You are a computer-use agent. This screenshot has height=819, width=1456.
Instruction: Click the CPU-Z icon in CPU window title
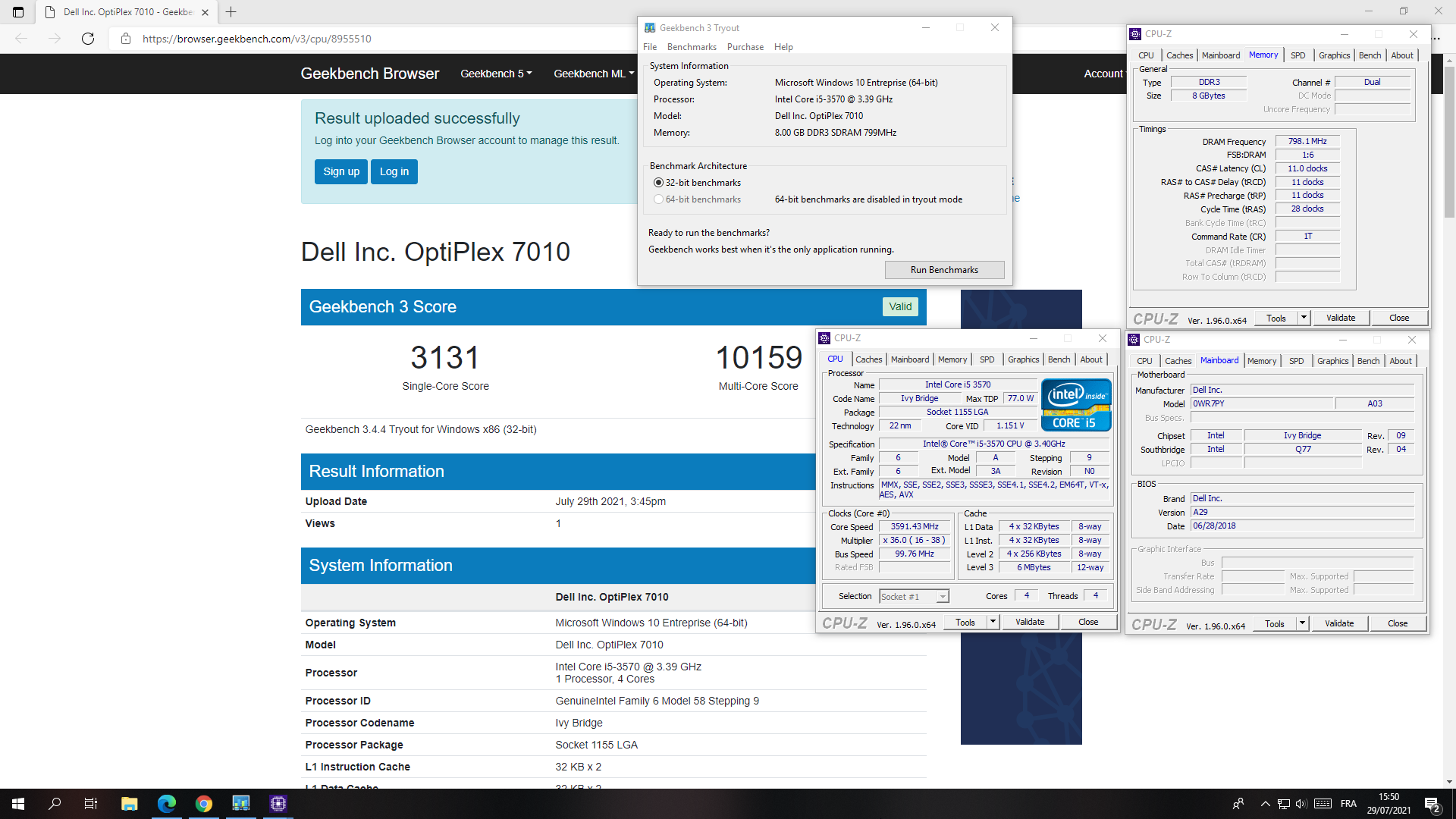click(x=824, y=338)
